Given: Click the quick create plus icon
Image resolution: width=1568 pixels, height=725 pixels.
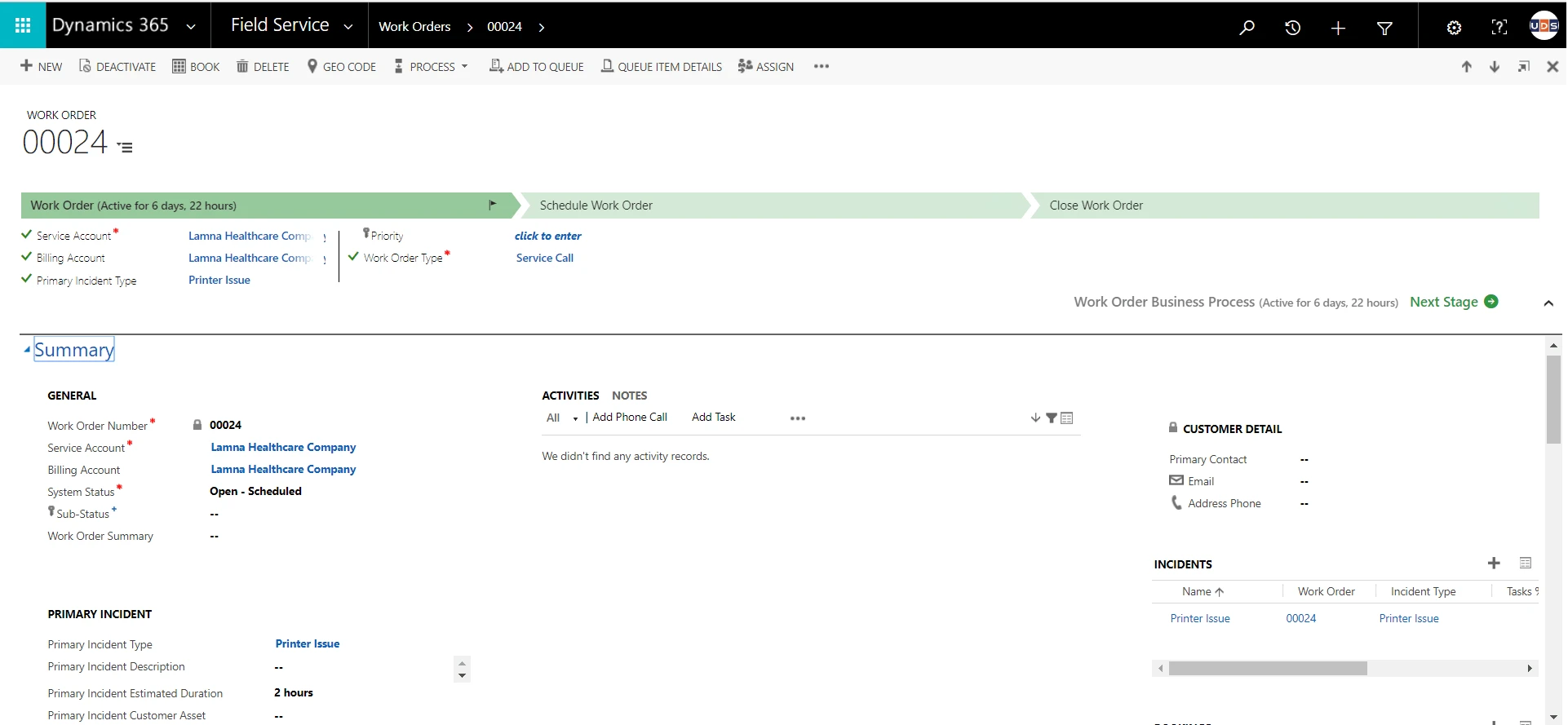Looking at the screenshot, I should pyautogui.click(x=1338, y=28).
